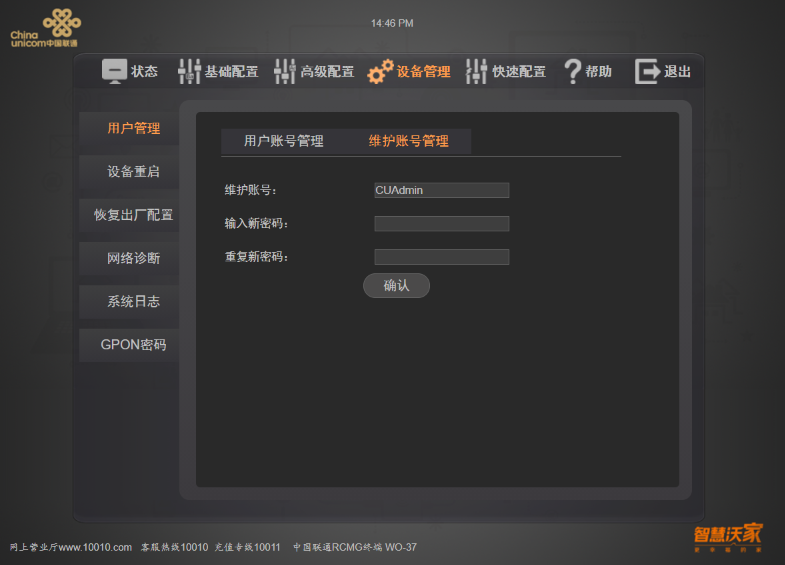Screen dimensions: 785x565
Task: Select the 维护账号管理 tab
Action: 408,141
